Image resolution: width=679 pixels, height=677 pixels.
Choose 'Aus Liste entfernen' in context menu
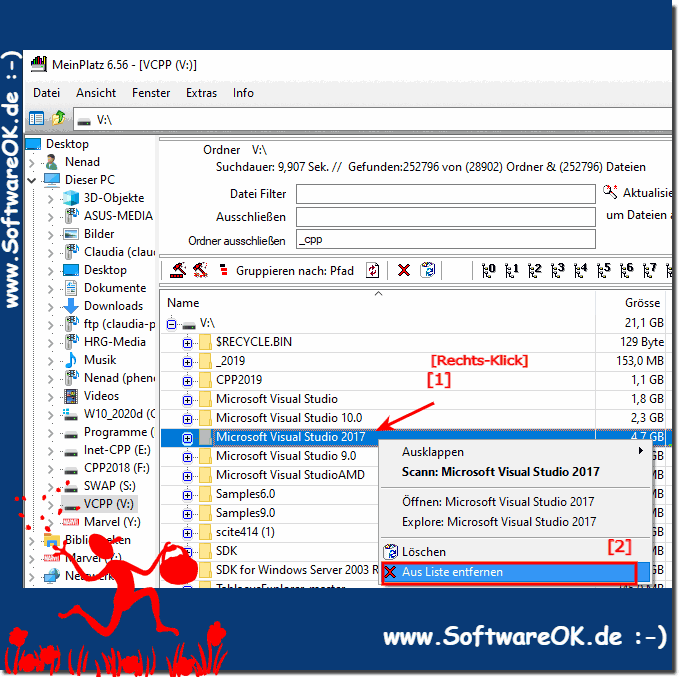click(515, 572)
